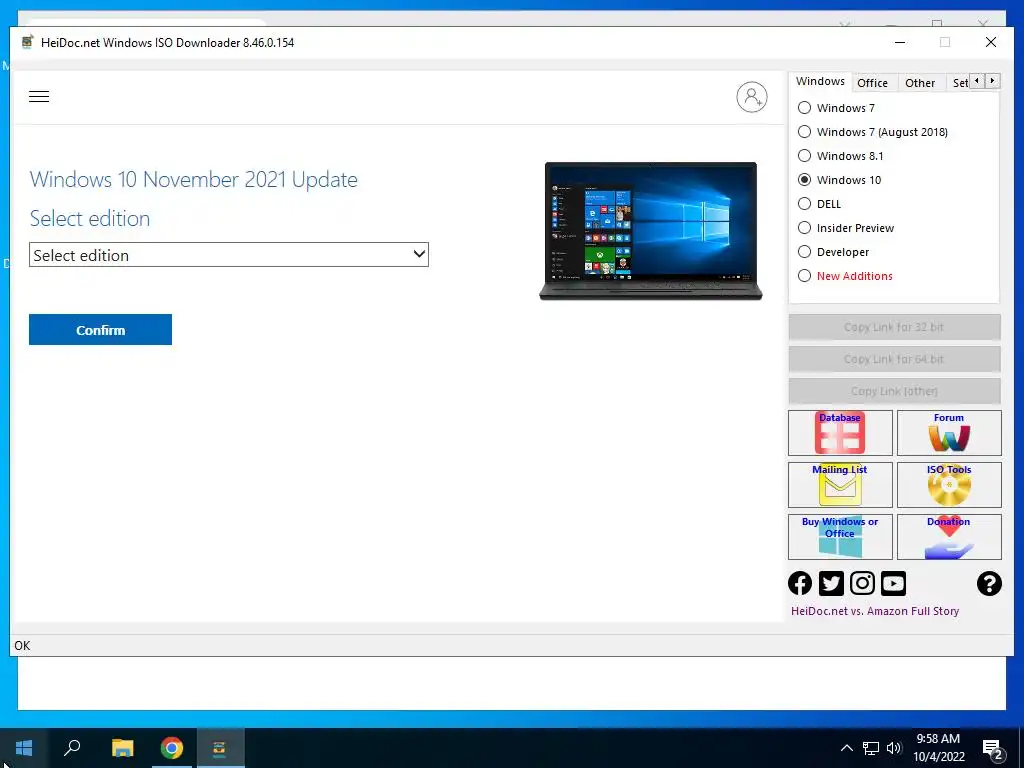Open the network tray icon
Image resolution: width=1024 pixels, height=768 pixels.
point(871,748)
